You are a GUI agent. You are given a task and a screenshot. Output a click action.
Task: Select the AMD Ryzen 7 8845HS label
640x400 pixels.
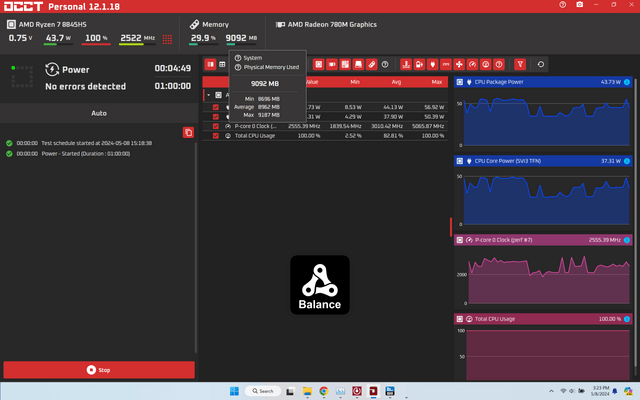tap(53, 24)
